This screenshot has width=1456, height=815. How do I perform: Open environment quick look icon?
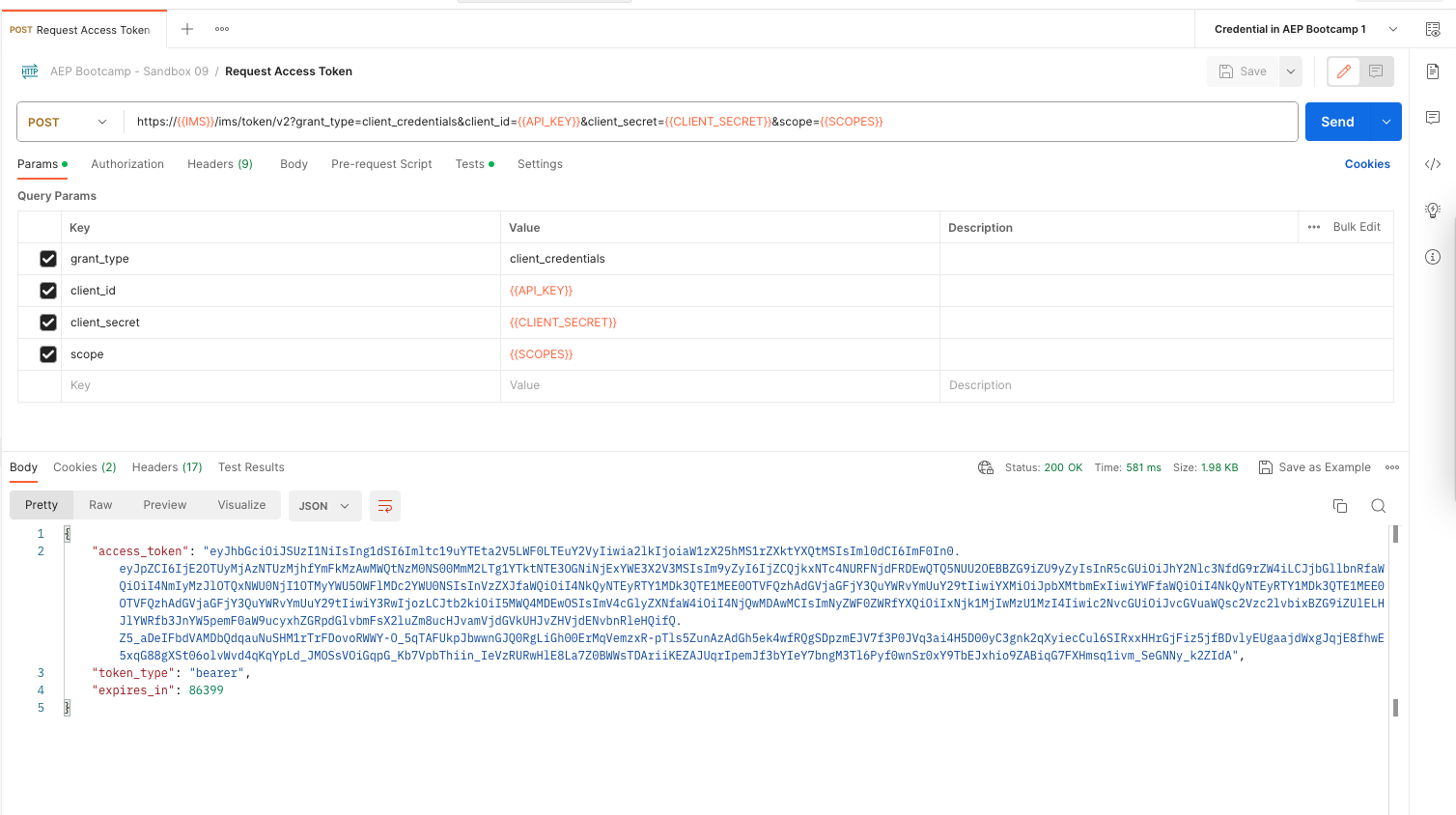tap(1433, 29)
